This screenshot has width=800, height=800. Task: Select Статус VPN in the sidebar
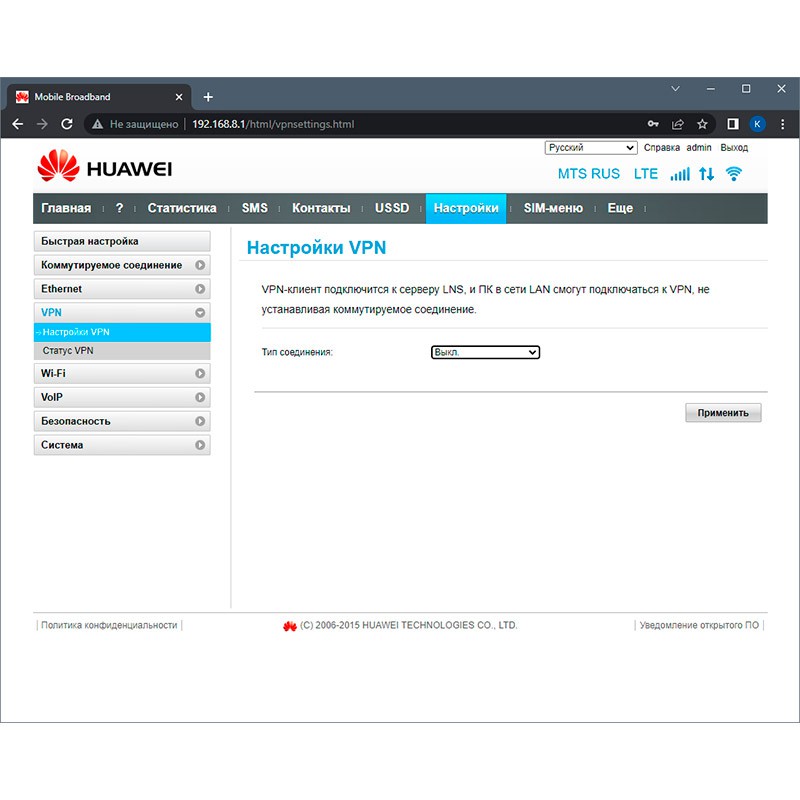click(x=68, y=351)
